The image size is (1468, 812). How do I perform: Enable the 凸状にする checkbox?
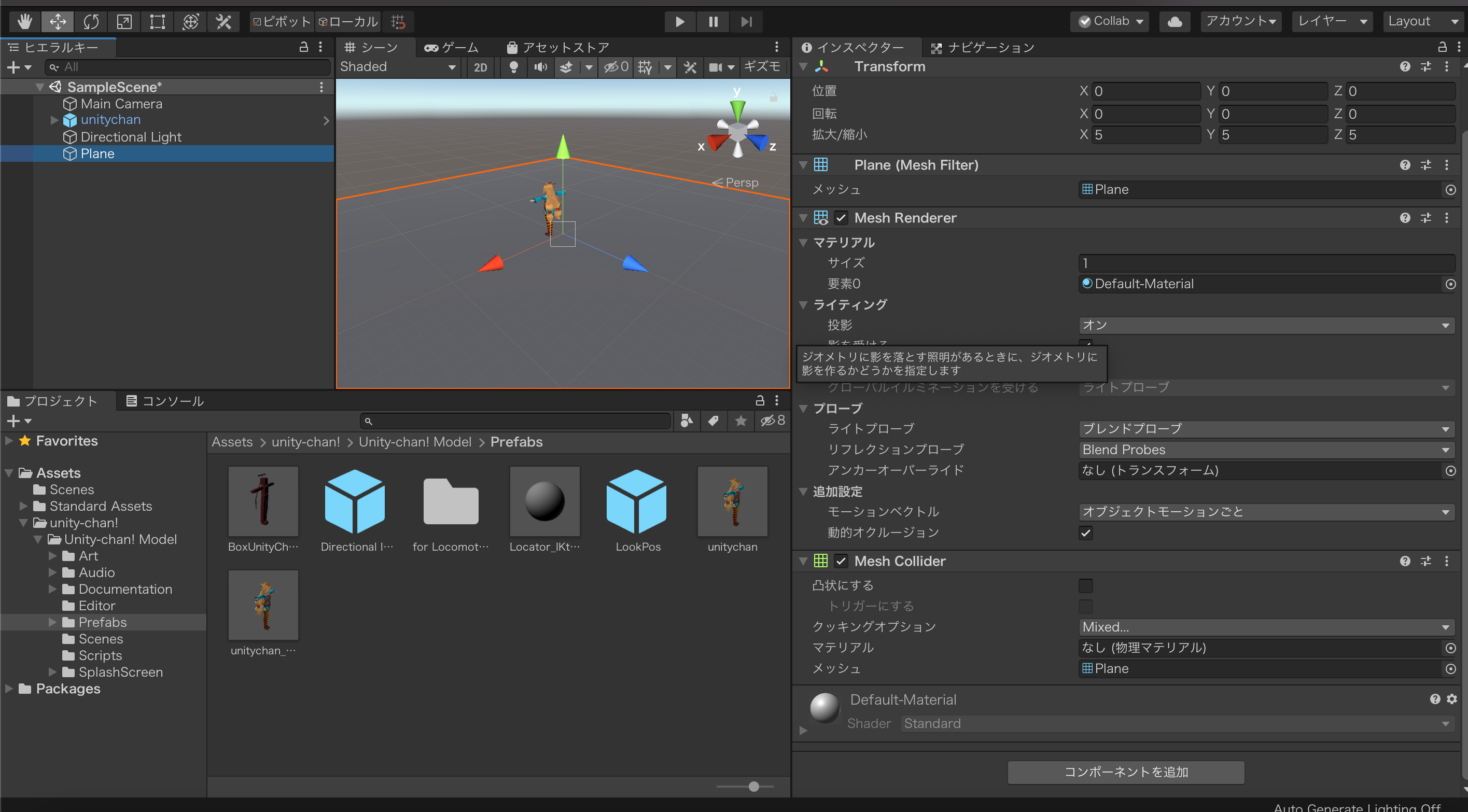[x=1086, y=586]
